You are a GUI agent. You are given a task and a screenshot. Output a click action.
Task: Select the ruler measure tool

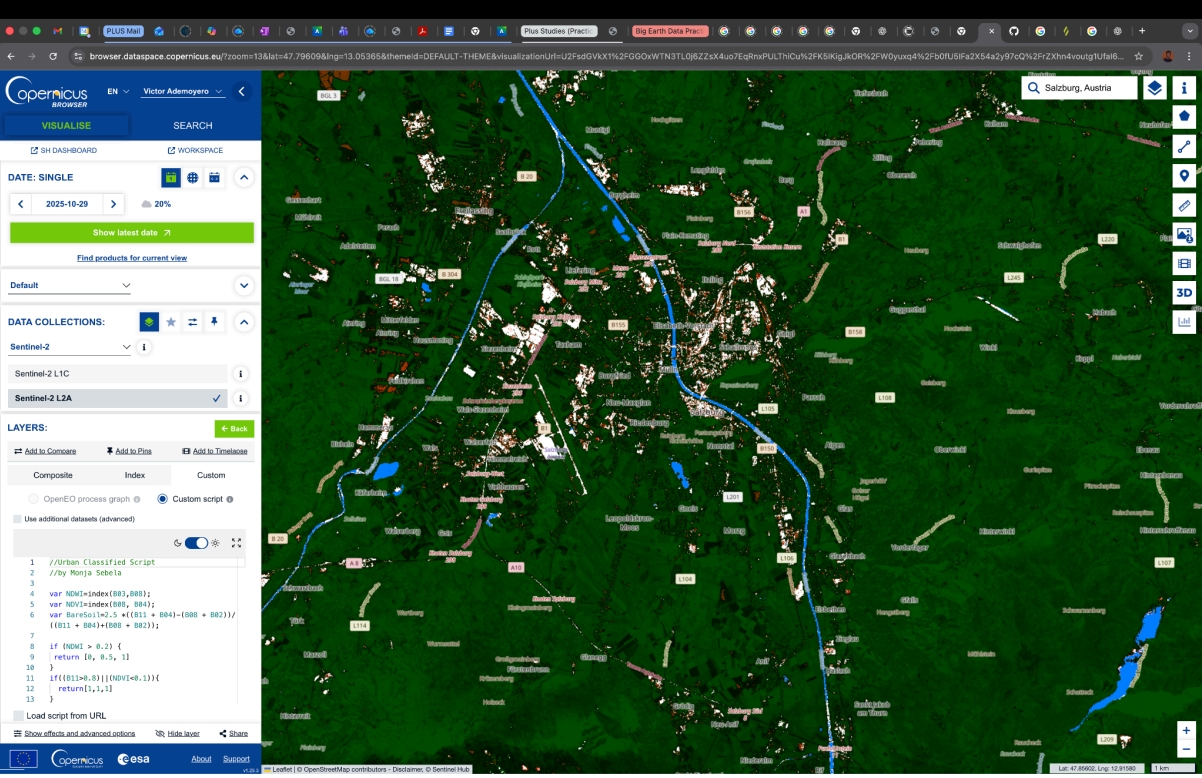pyautogui.click(x=1184, y=205)
